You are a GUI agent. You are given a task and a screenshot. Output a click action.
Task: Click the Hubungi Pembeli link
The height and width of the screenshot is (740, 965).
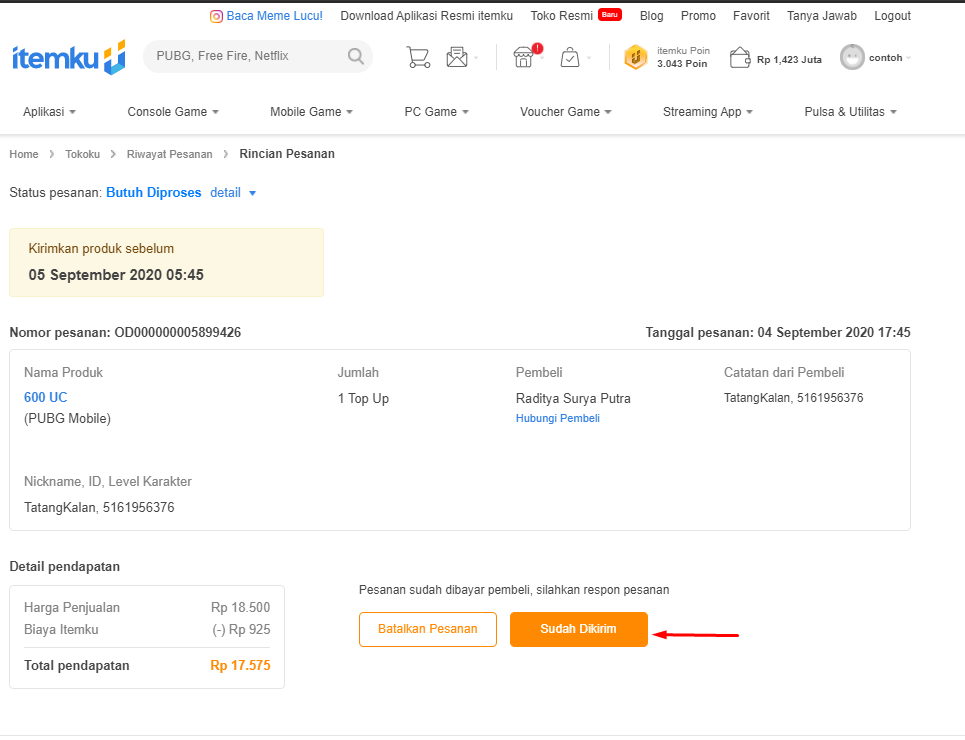[557, 419]
